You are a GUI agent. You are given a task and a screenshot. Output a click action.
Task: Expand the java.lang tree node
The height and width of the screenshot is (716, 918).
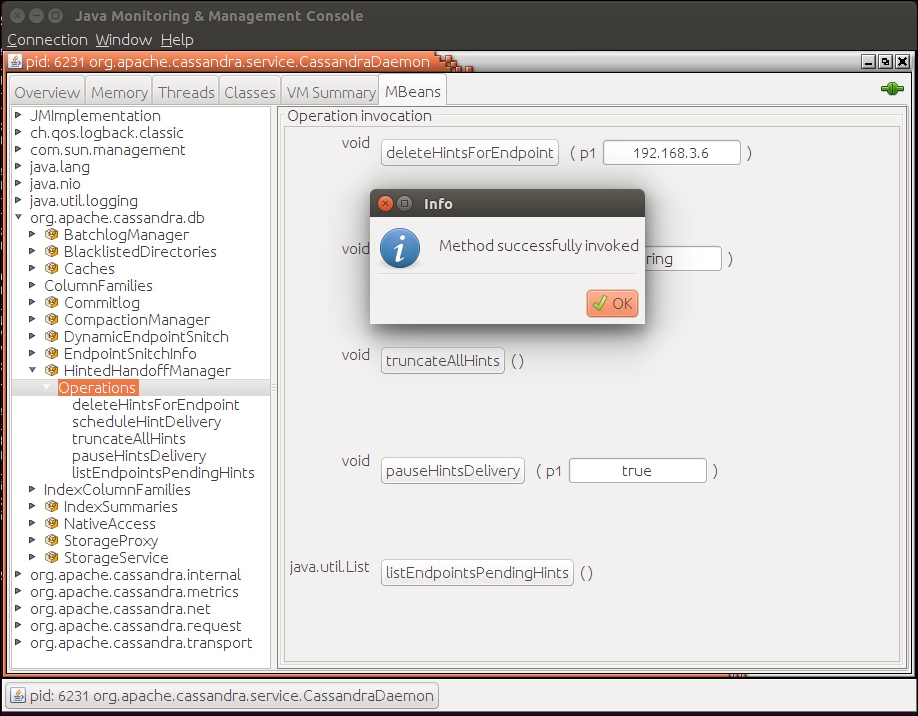[x=18, y=166]
